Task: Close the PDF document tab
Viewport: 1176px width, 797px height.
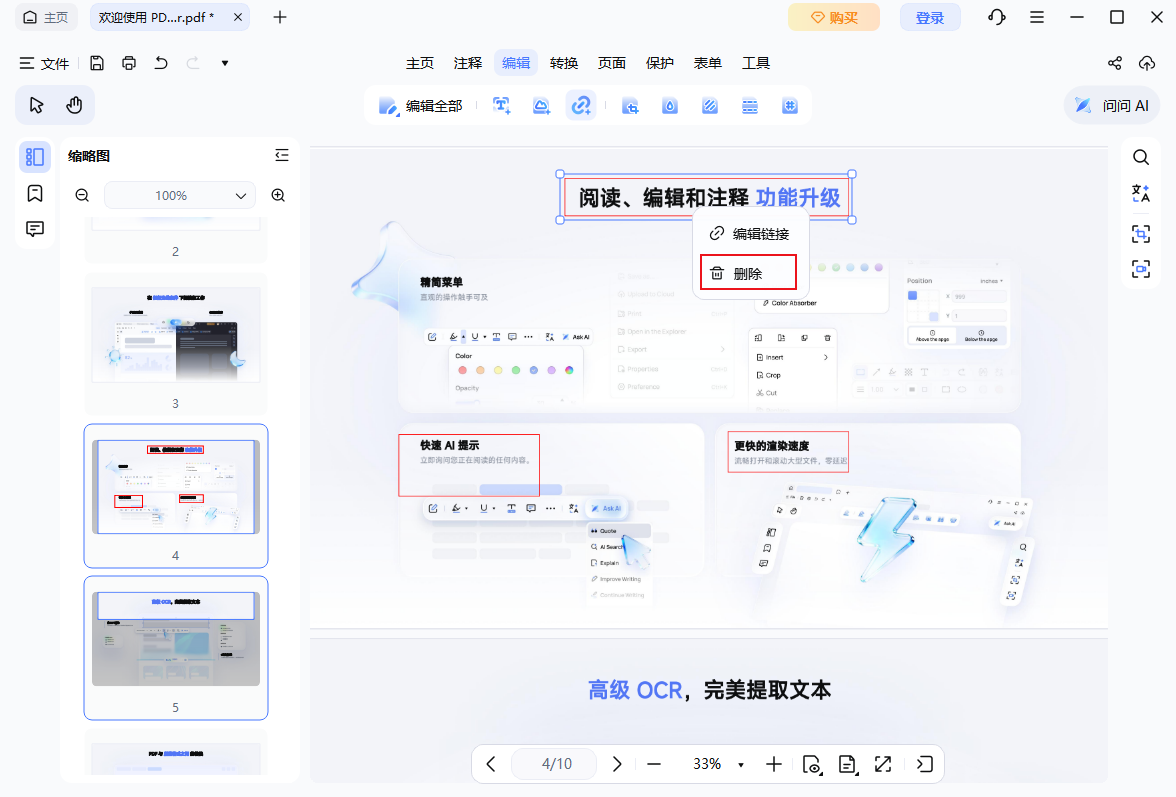Action: (x=238, y=17)
